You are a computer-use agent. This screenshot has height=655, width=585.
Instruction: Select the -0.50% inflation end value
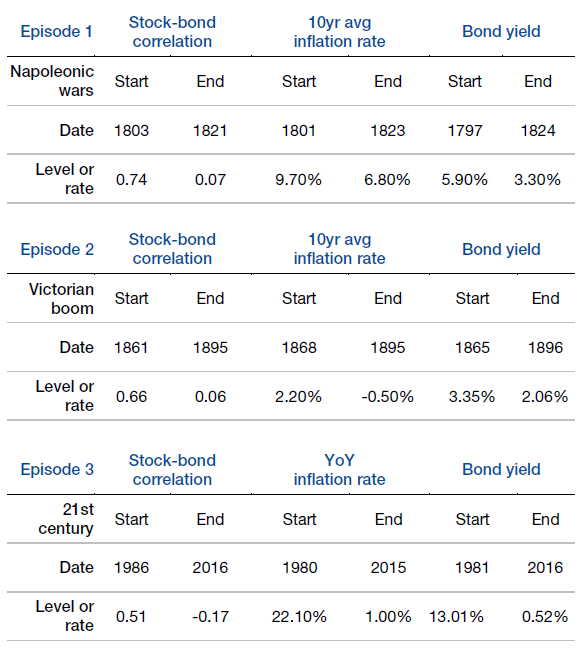click(387, 396)
